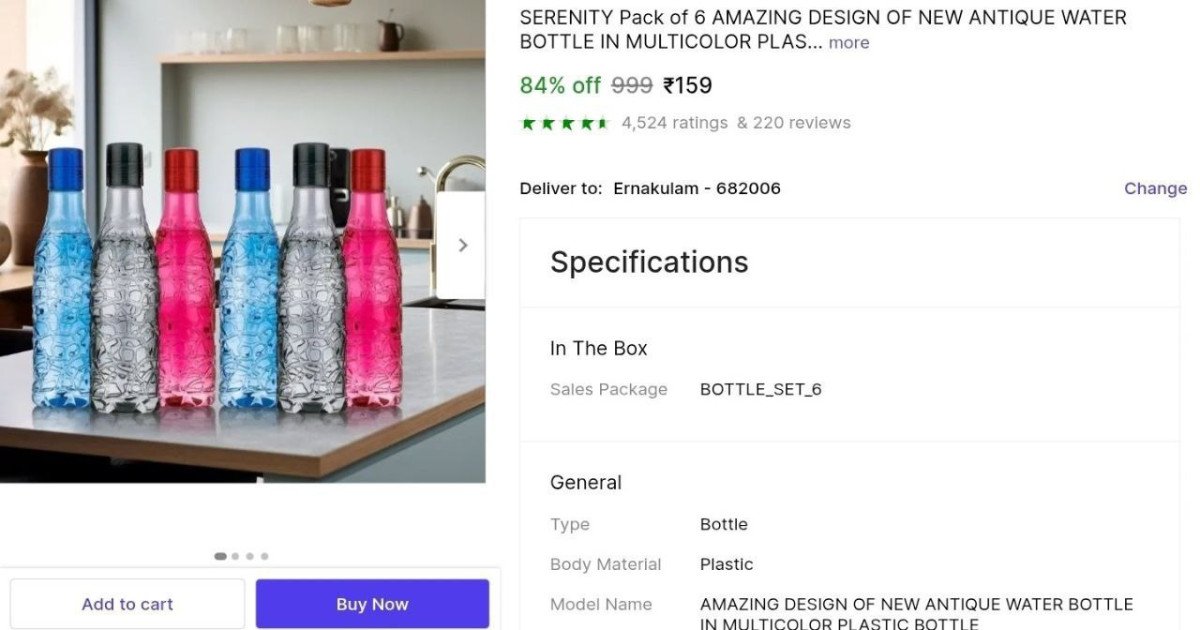Click the In The Box section header
Viewport: 1200px width, 630px height.
(599, 348)
